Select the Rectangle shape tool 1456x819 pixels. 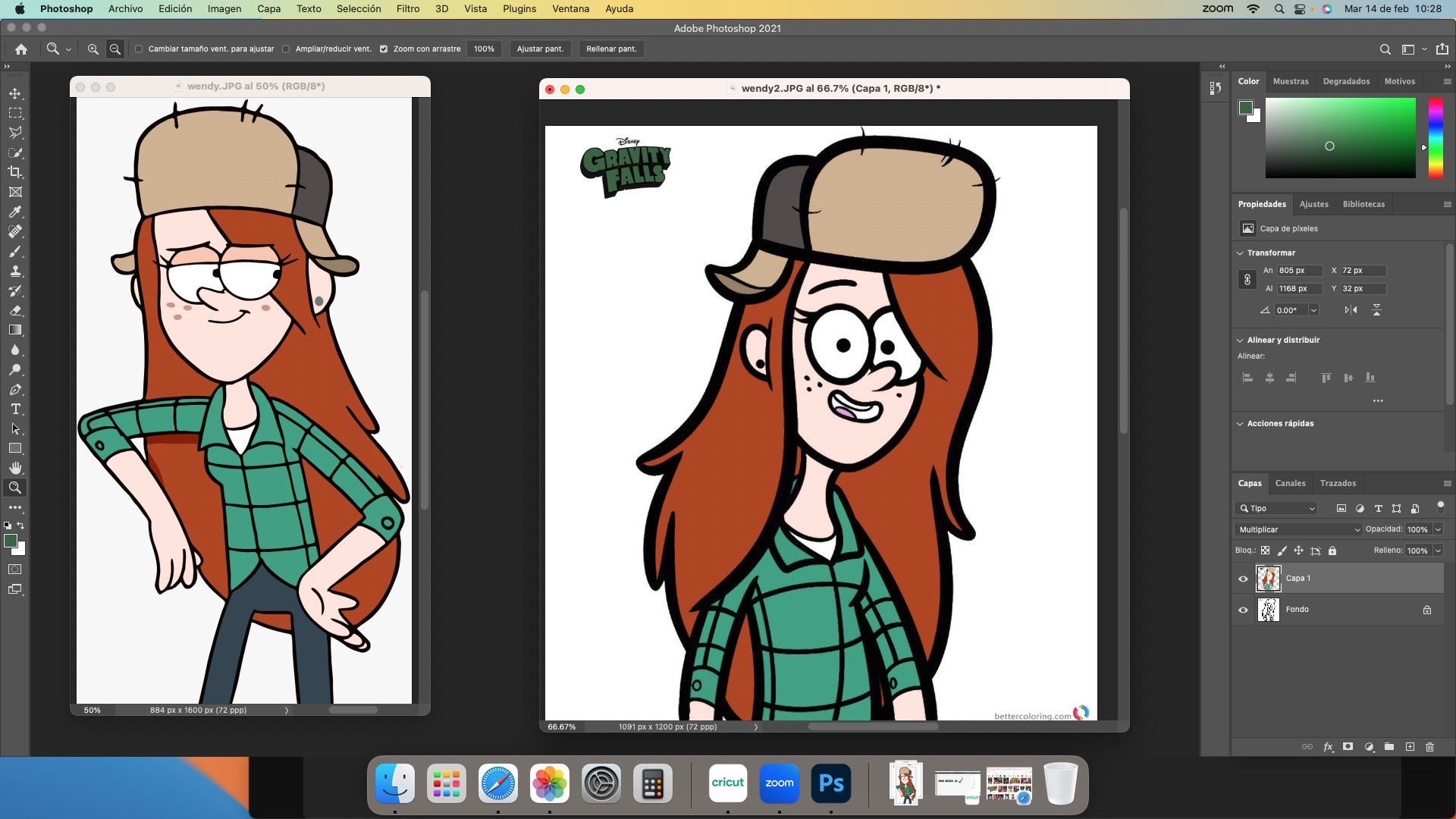coord(15,448)
